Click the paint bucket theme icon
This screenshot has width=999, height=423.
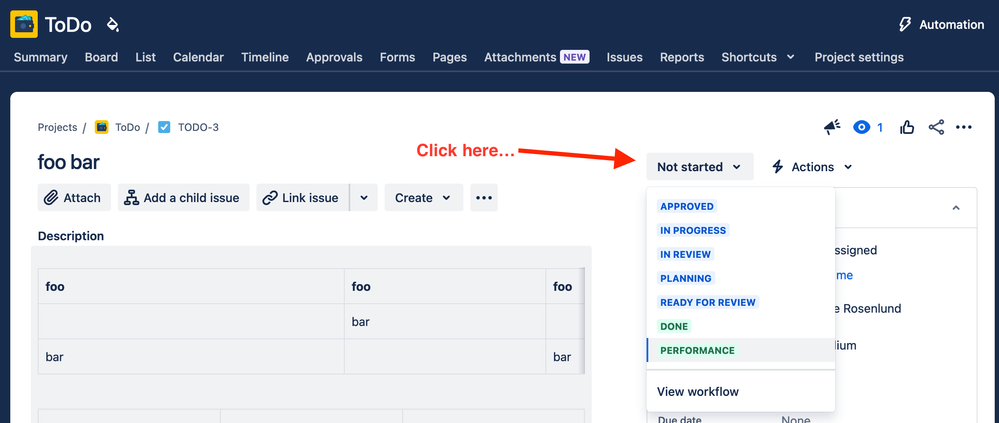point(113,25)
